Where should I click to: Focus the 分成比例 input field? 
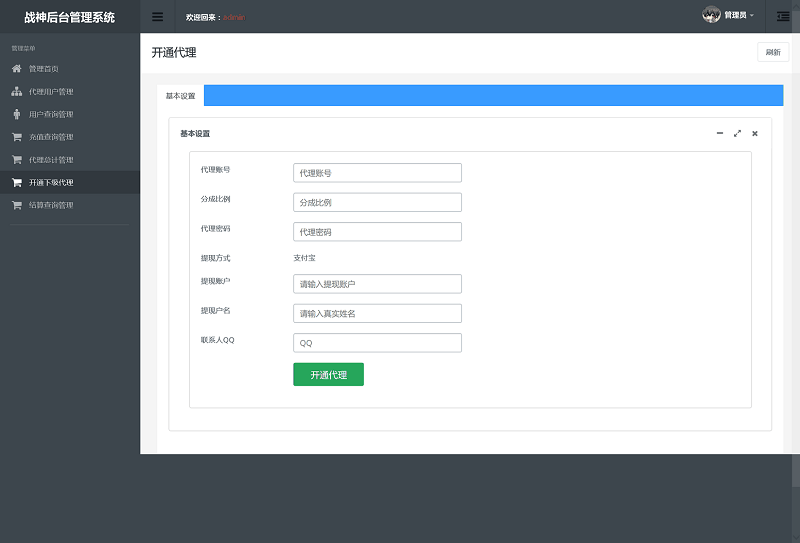coord(378,202)
